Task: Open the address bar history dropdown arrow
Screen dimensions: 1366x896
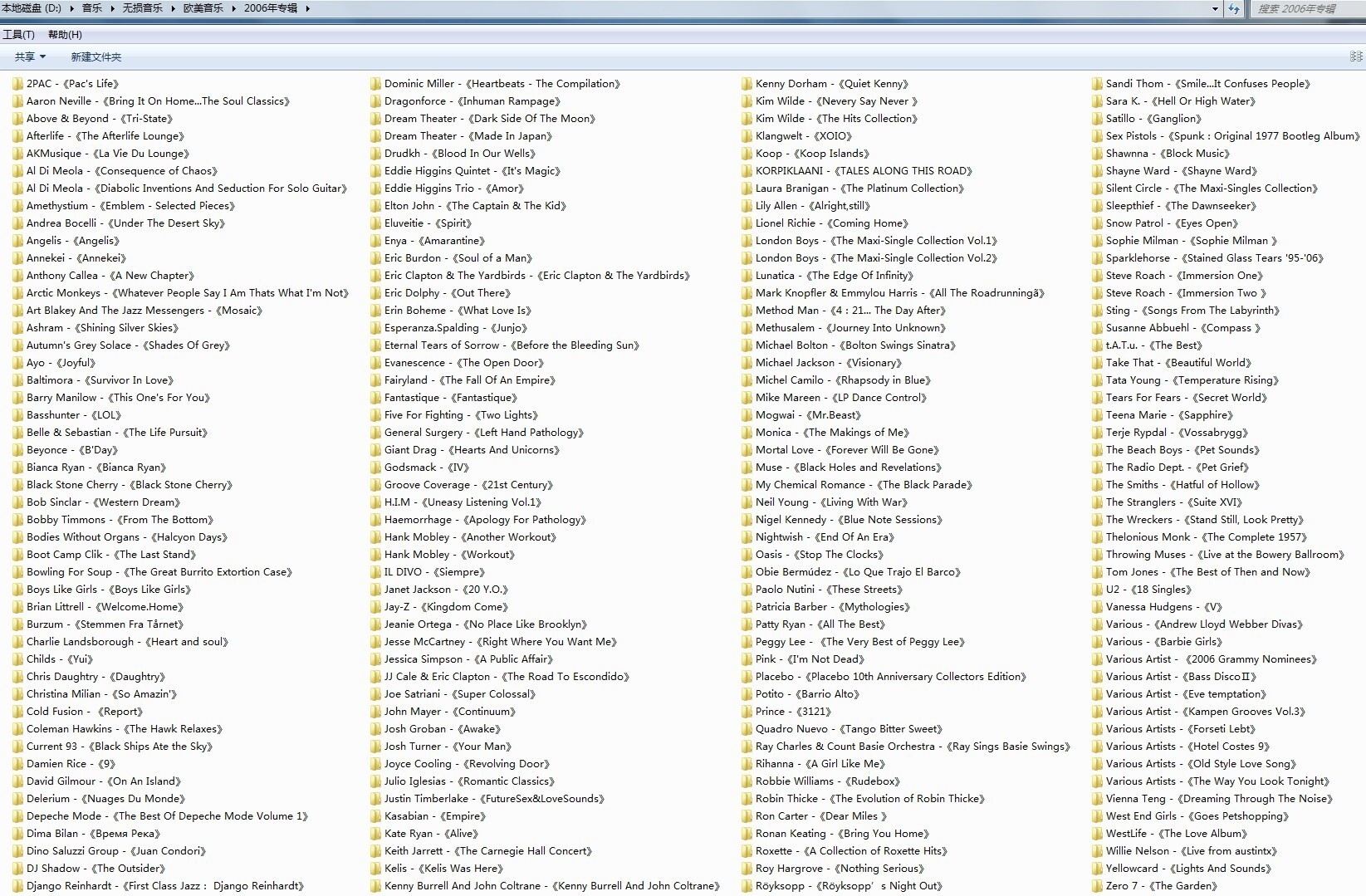Action: tap(1215, 9)
